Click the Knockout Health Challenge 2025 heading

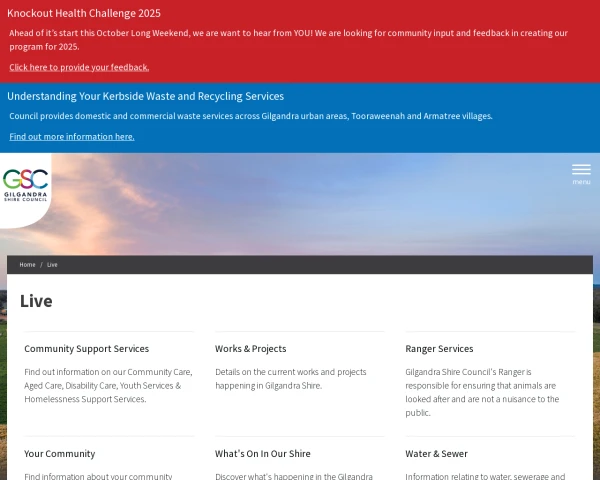(84, 13)
